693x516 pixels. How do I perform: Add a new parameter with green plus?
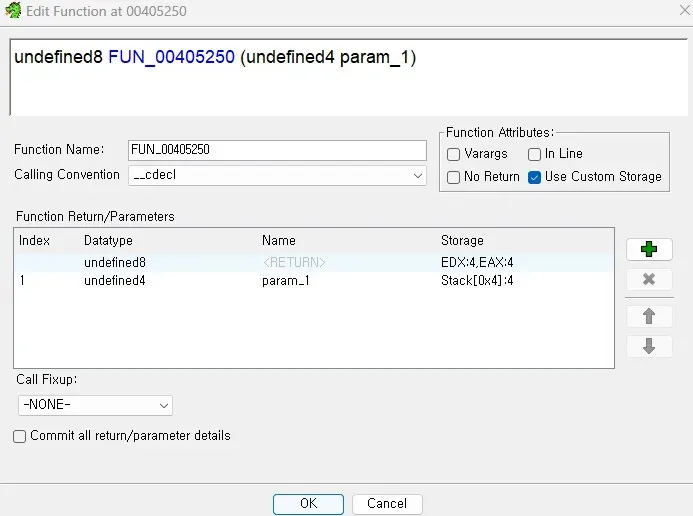click(x=649, y=250)
